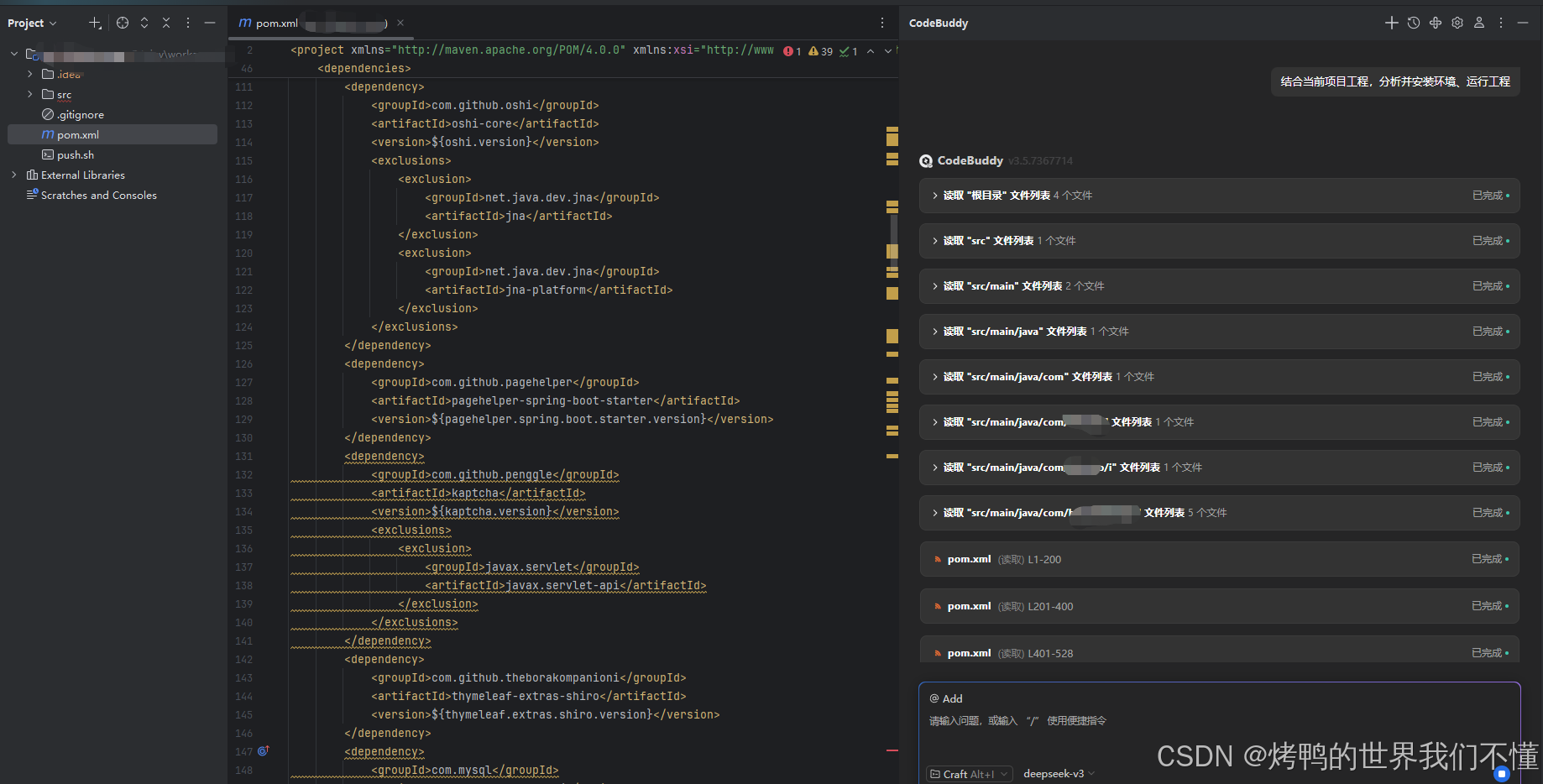This screenshot has width=1543, height=784.
Task: Start a new CodeBuddy chat
Action: (1392, 23)
